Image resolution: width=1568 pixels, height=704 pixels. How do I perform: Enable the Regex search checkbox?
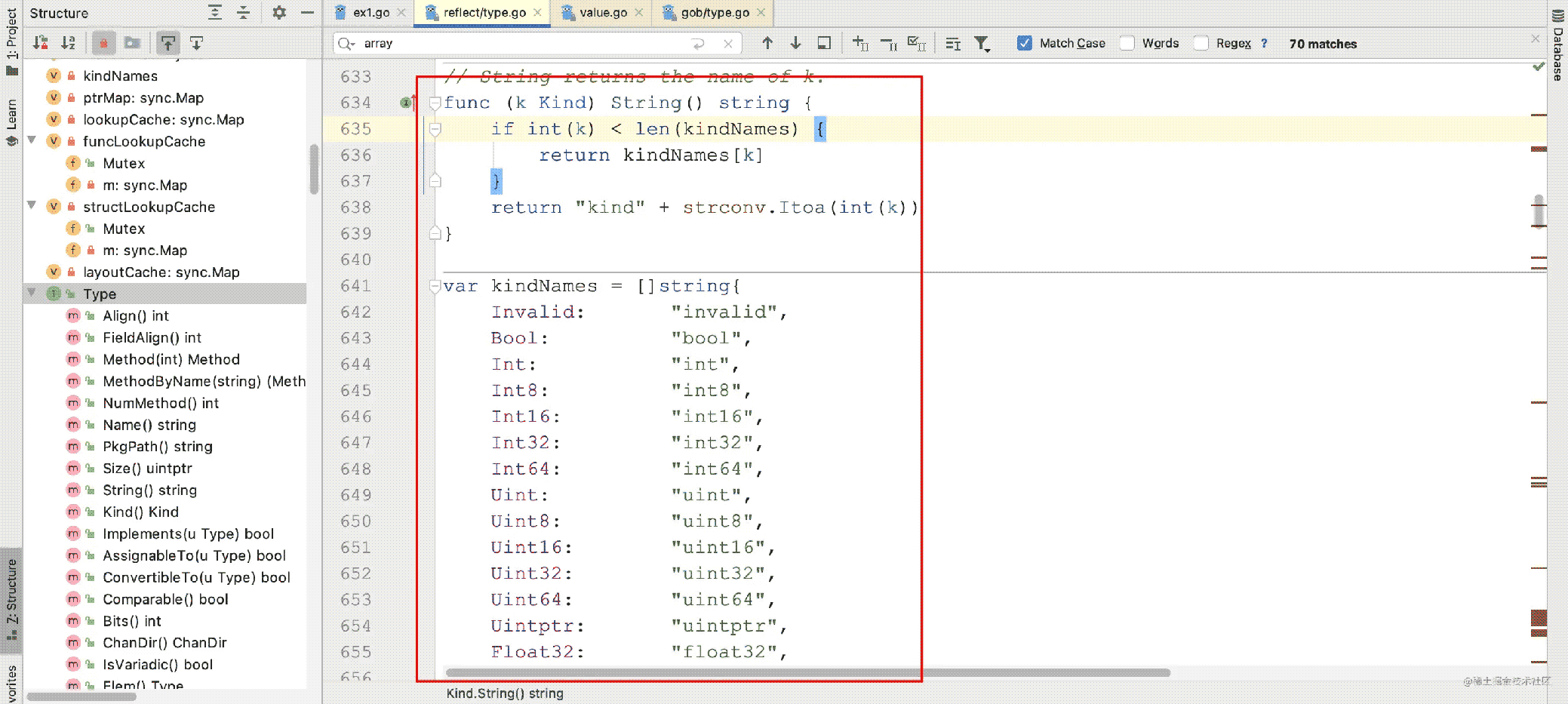pos(1201,44)
